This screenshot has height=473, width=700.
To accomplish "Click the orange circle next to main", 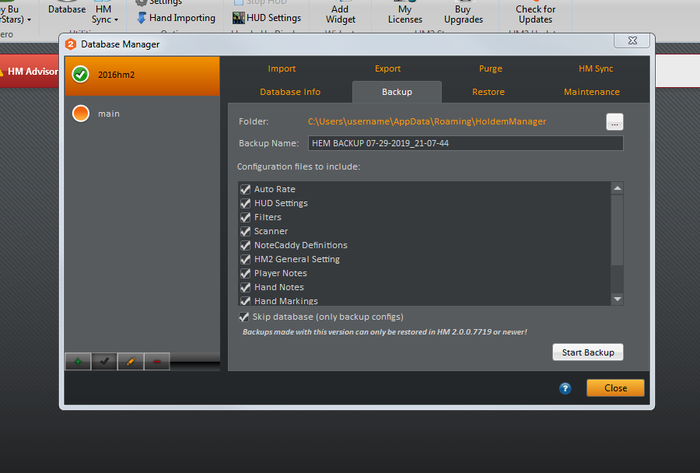I will click(81, 113).
